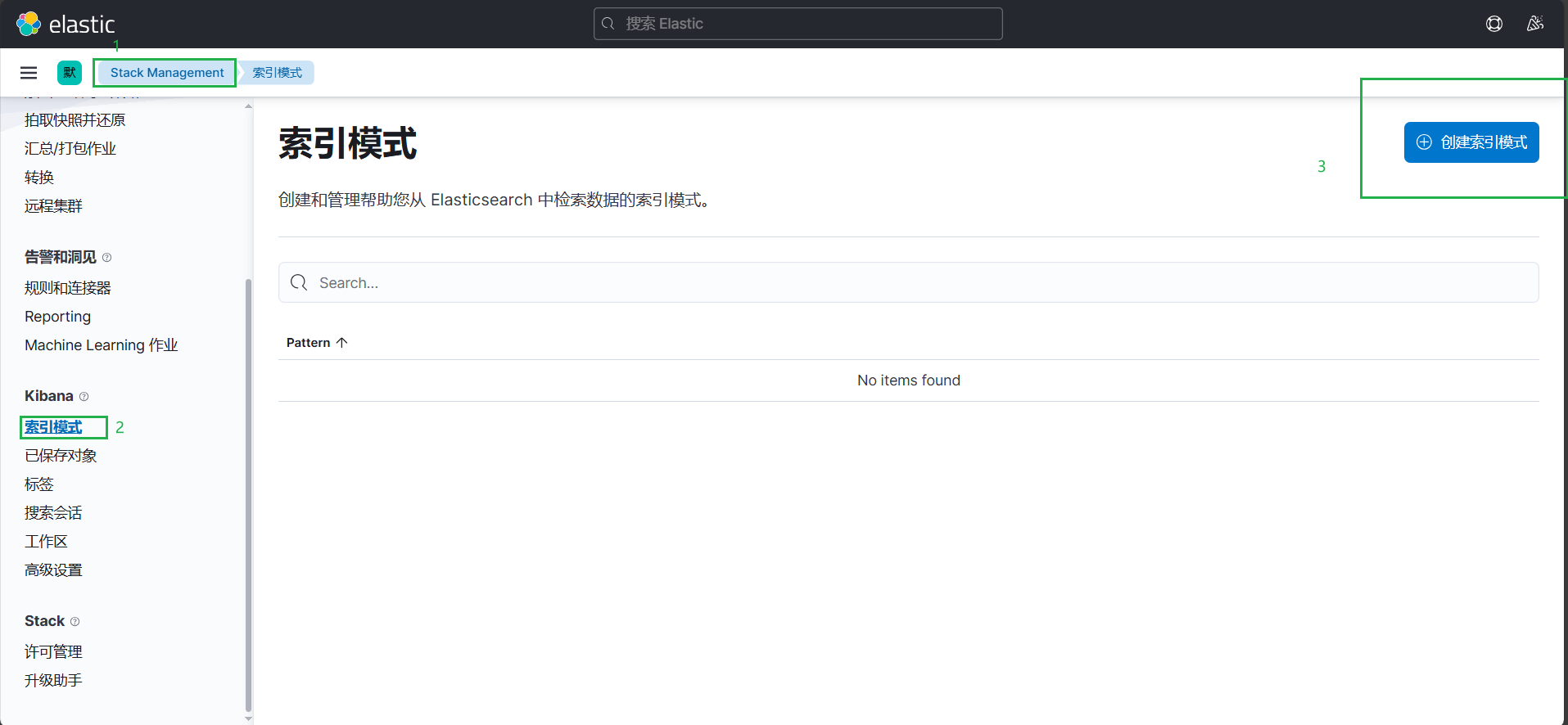The image size is (1568, 725).
Task: Click the help icon beside 告警和洞见
Action: [106, 258]
